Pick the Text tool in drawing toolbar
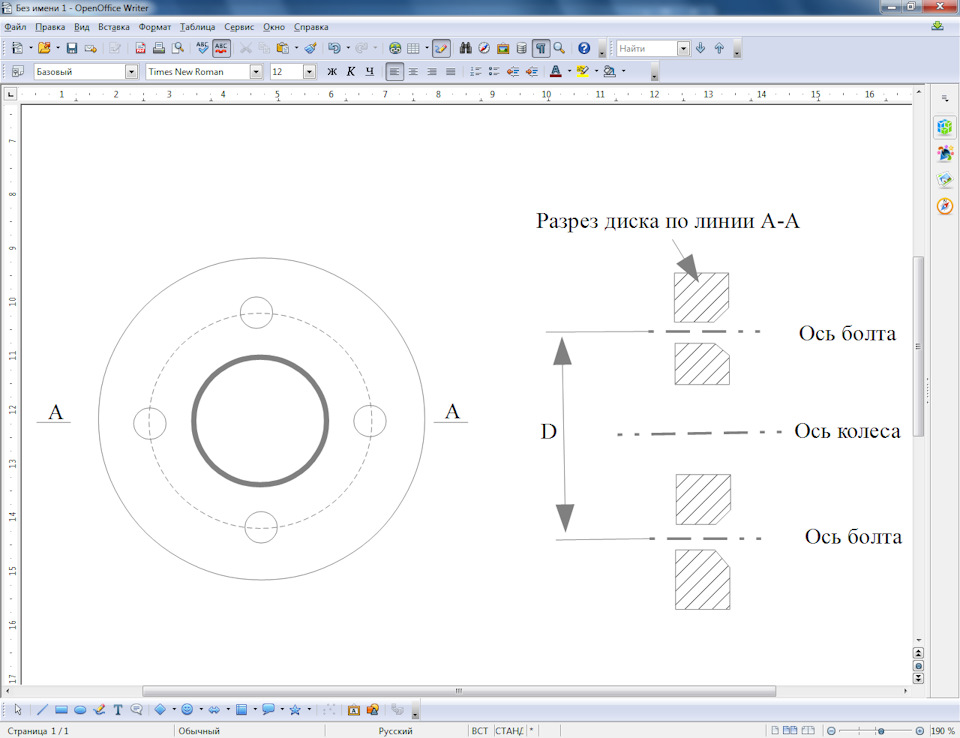The image size is (960, 738). (x=118, y=710)
